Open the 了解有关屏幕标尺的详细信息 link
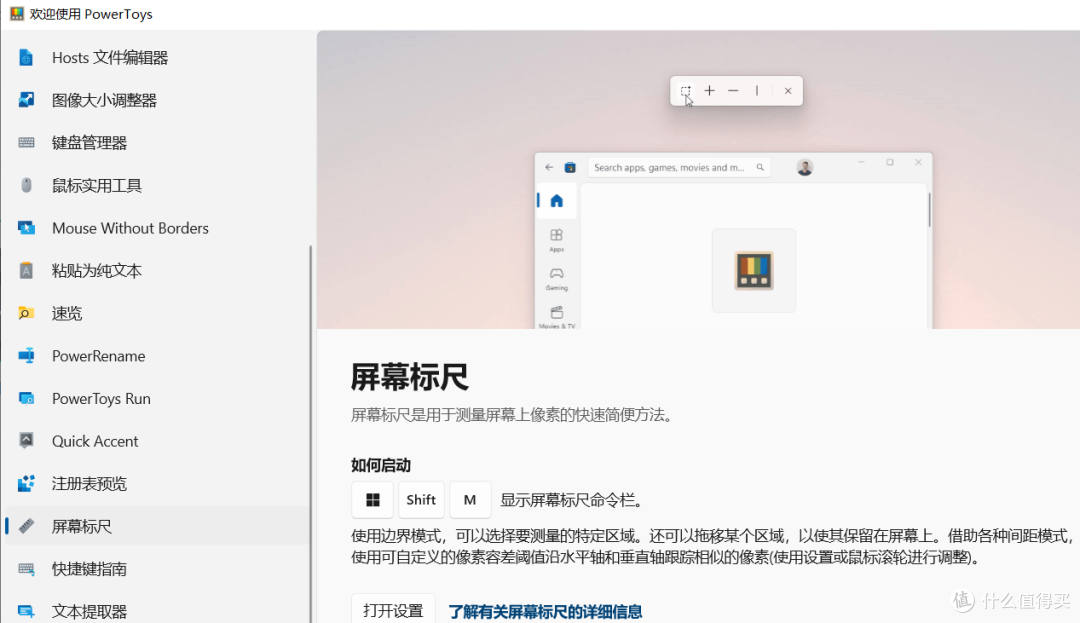The height and width of the screenshot is (623, 1080). (x=545, y=610)
